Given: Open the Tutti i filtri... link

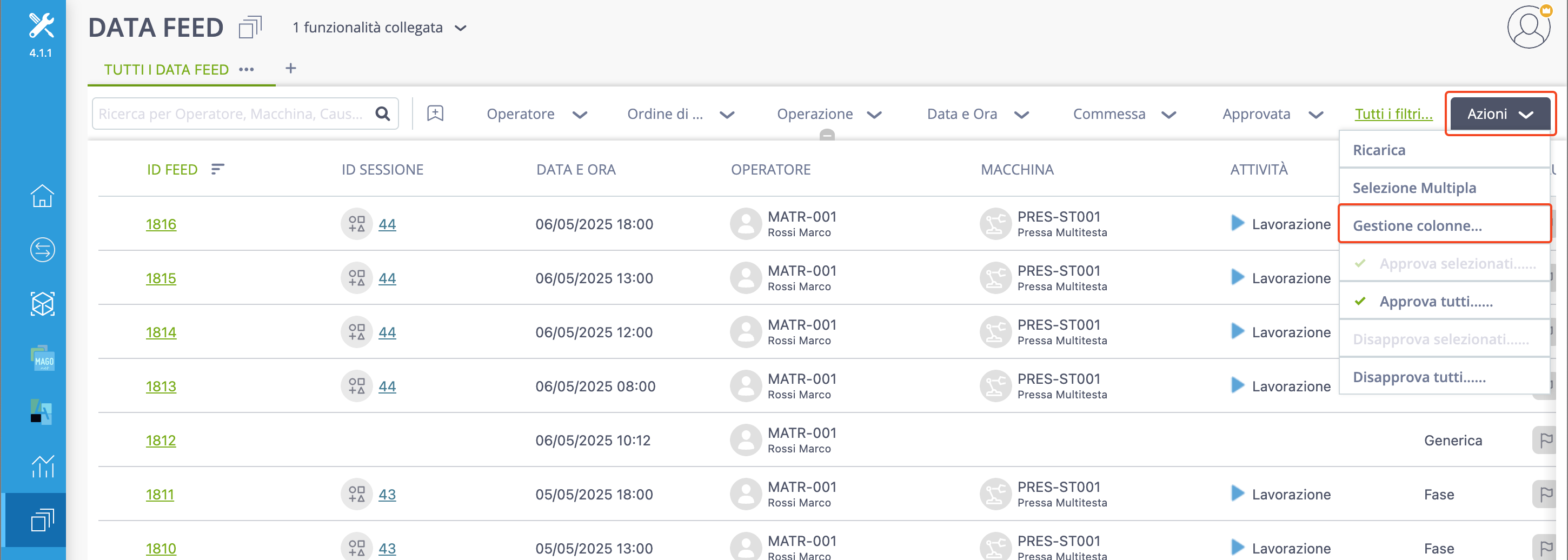Looking at the screenshot, I should (1393, 114).
